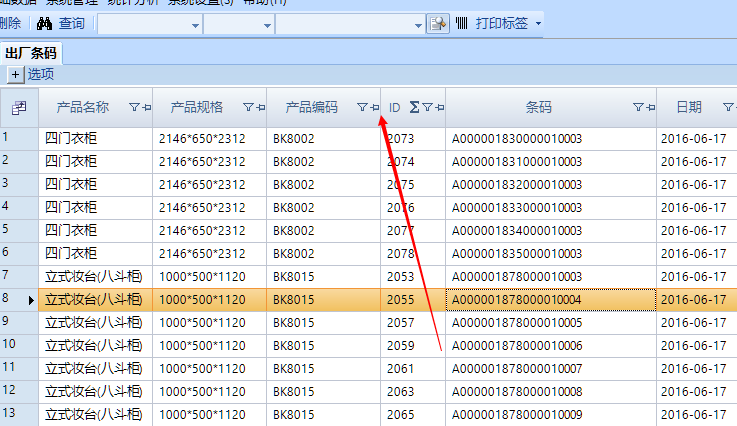The width and height of the screenshot is (737, 426).
Task: Toggle the pin on 条码 column header
Action: (x=649, y=107)
